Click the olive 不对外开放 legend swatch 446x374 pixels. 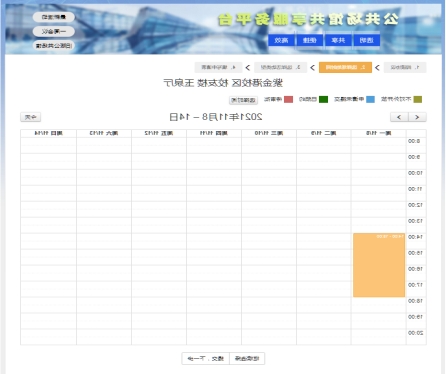[418, 99]
